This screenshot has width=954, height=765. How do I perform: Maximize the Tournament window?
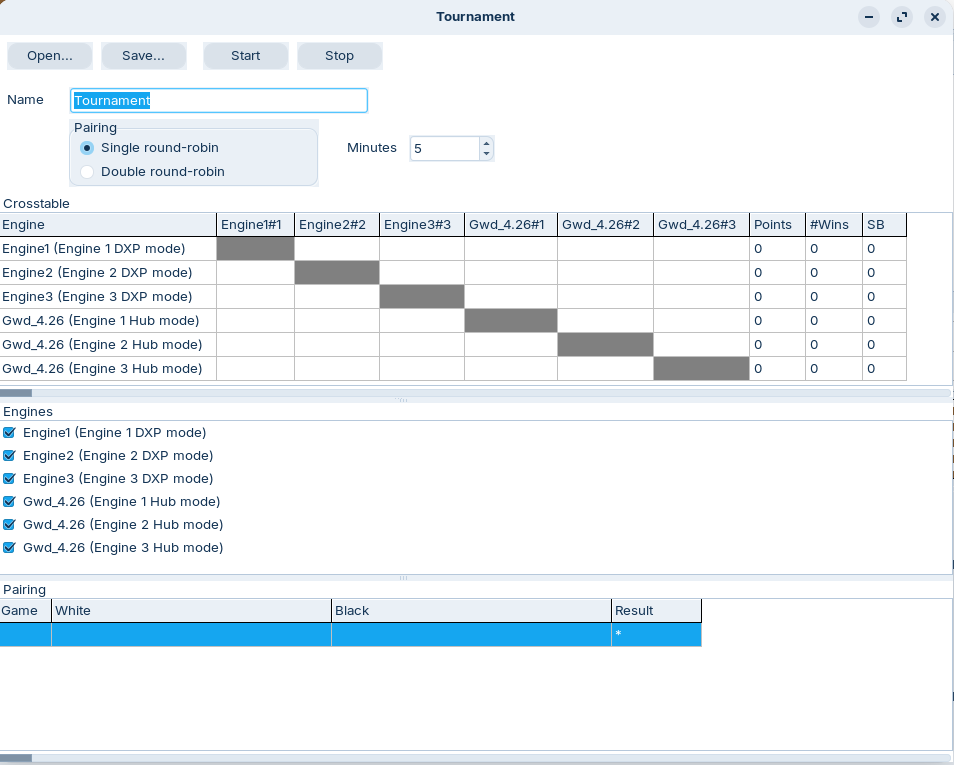pyautogui.click(x=902, y=17)
